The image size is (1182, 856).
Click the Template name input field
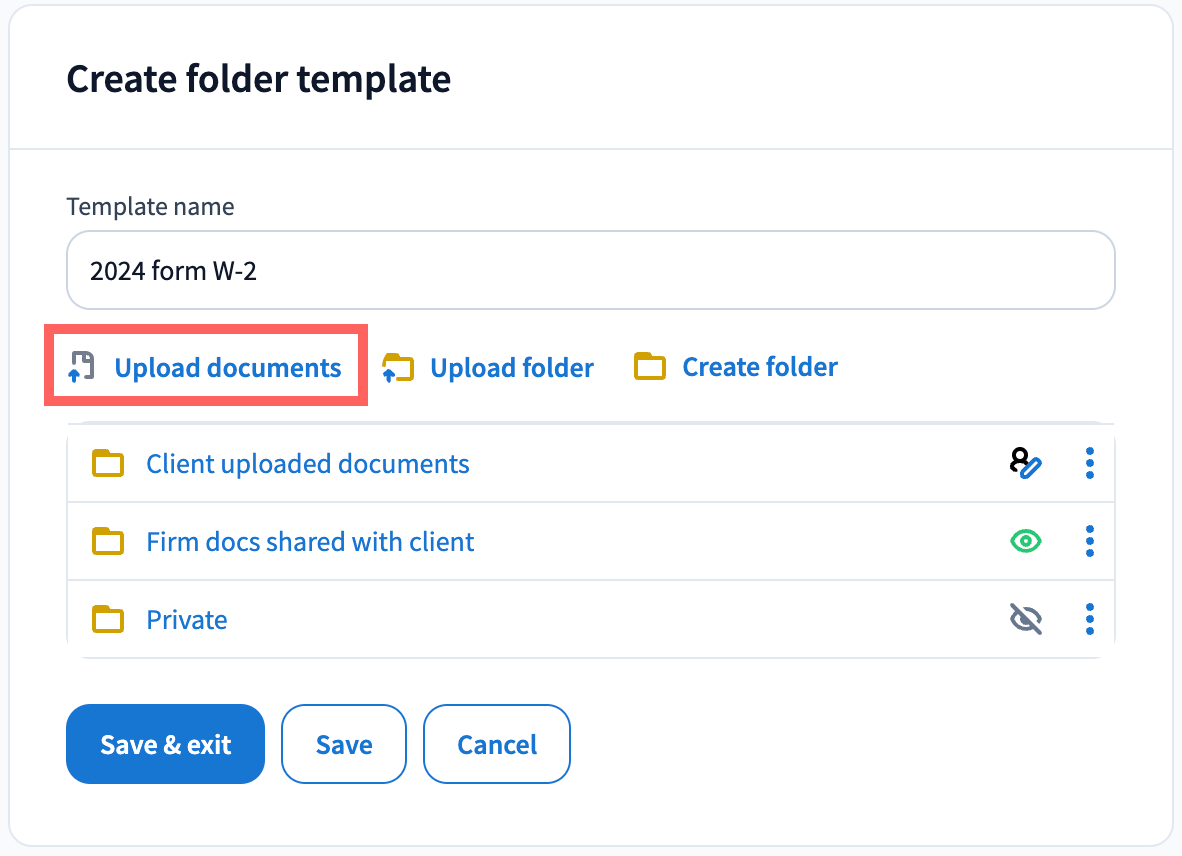(590, 271)
